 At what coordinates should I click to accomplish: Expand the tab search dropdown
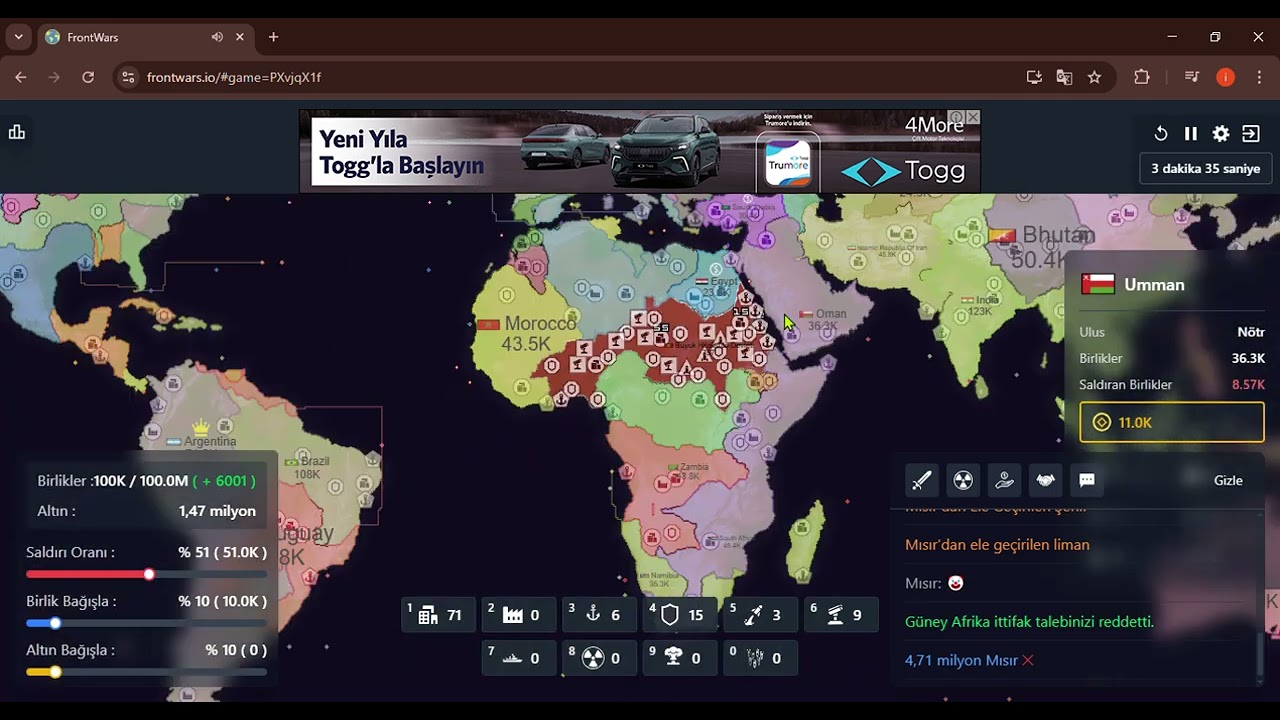18,37
